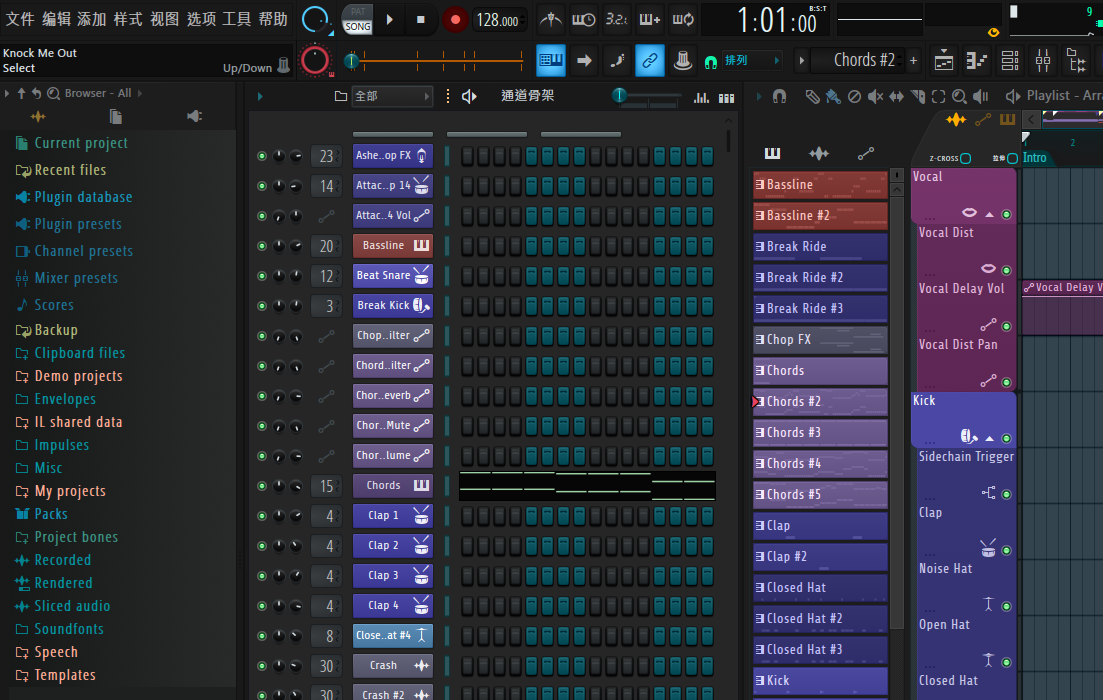Click the song position slider
This screenshot has width=1103, height=700.
[x=435, y=62]
